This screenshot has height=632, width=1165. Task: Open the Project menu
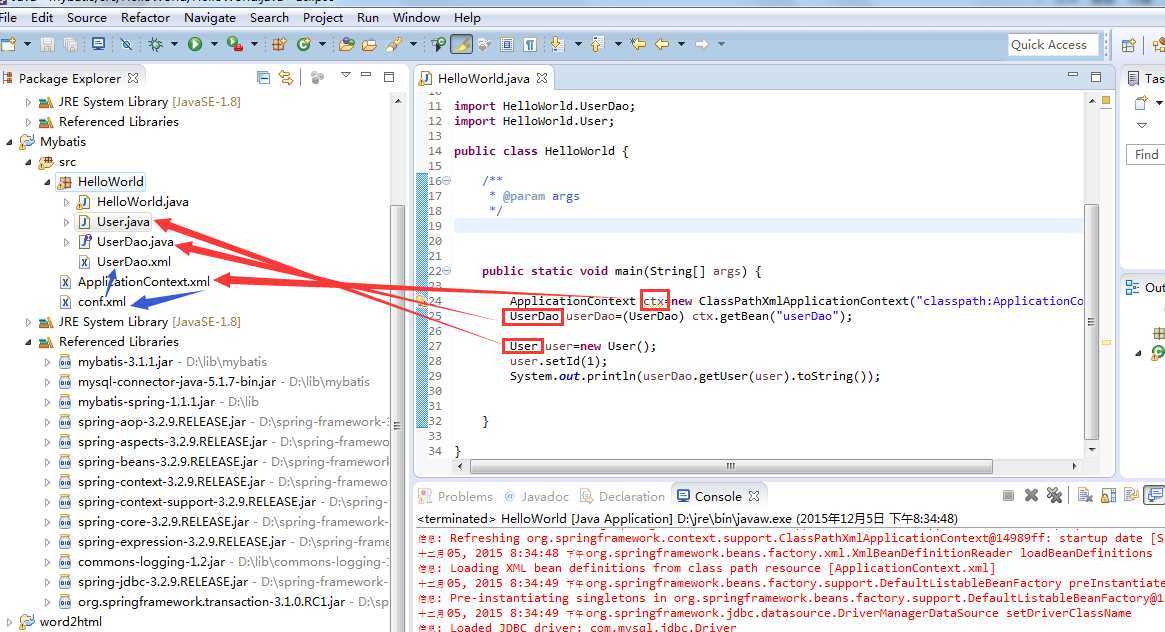[x=323, y=18]
